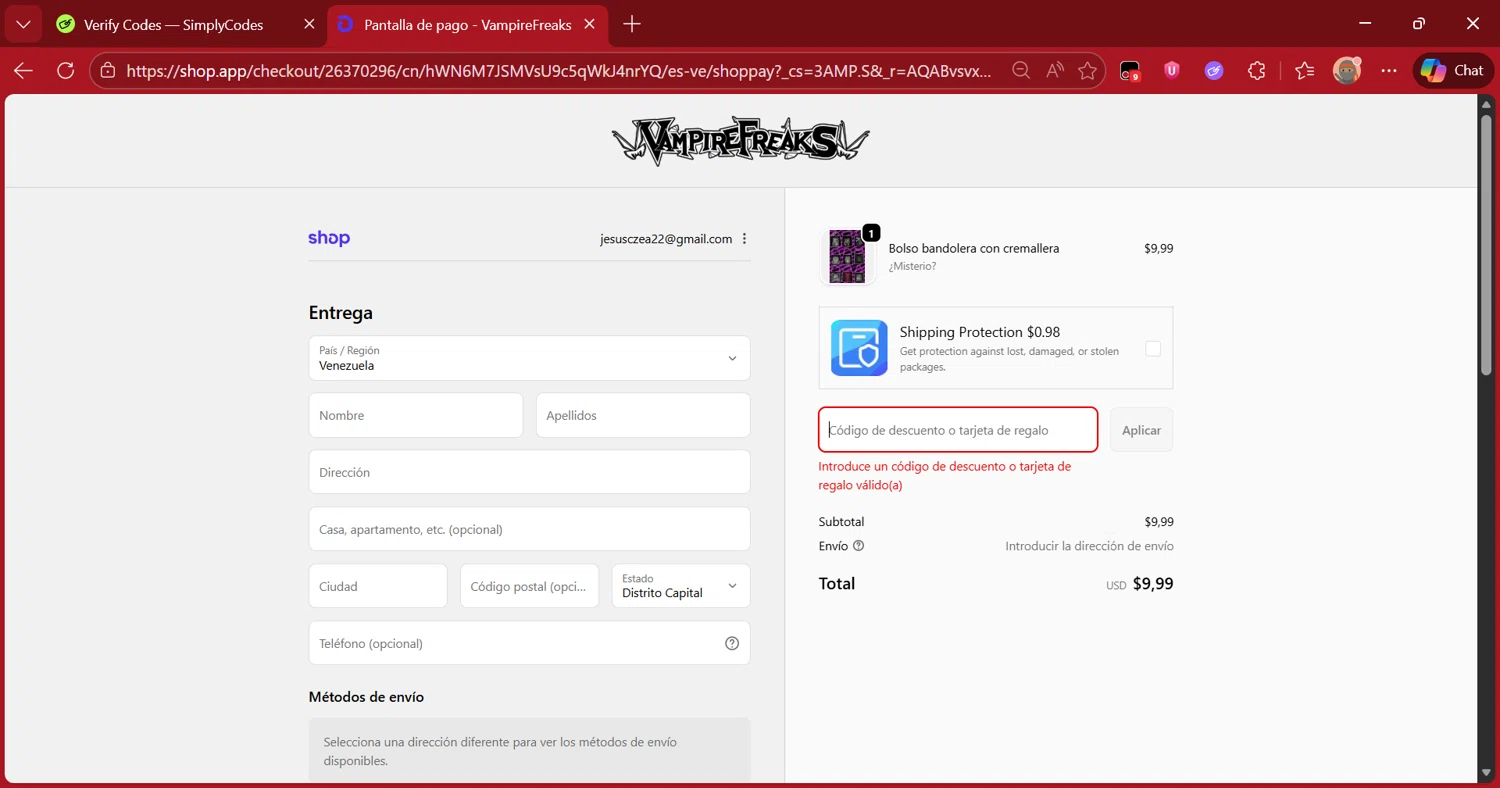Click the Métodos de envío heading

coord(366,697)
